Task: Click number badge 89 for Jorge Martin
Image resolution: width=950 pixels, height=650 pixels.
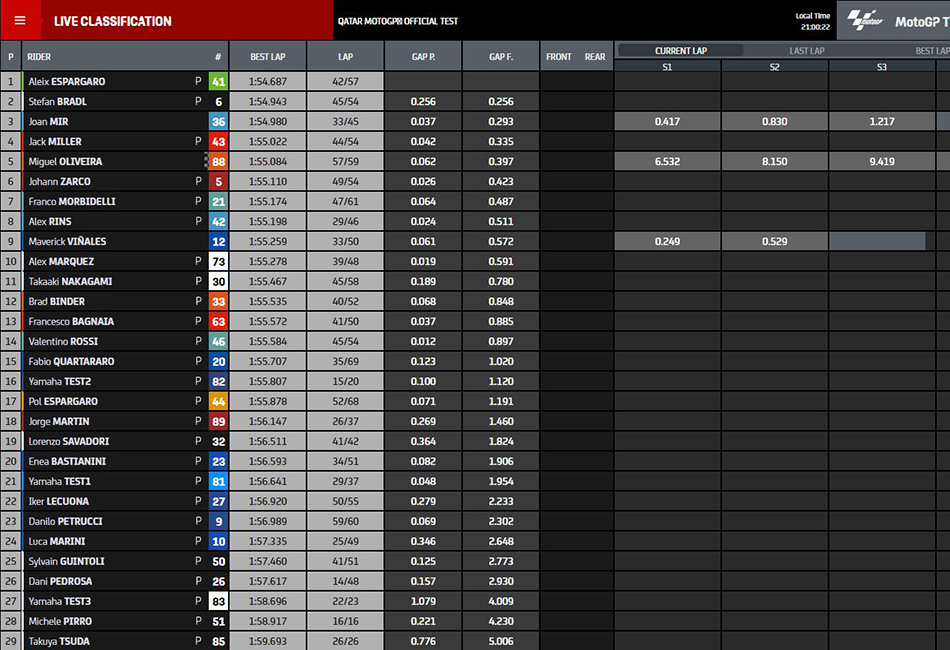Action: pos(218,421)
